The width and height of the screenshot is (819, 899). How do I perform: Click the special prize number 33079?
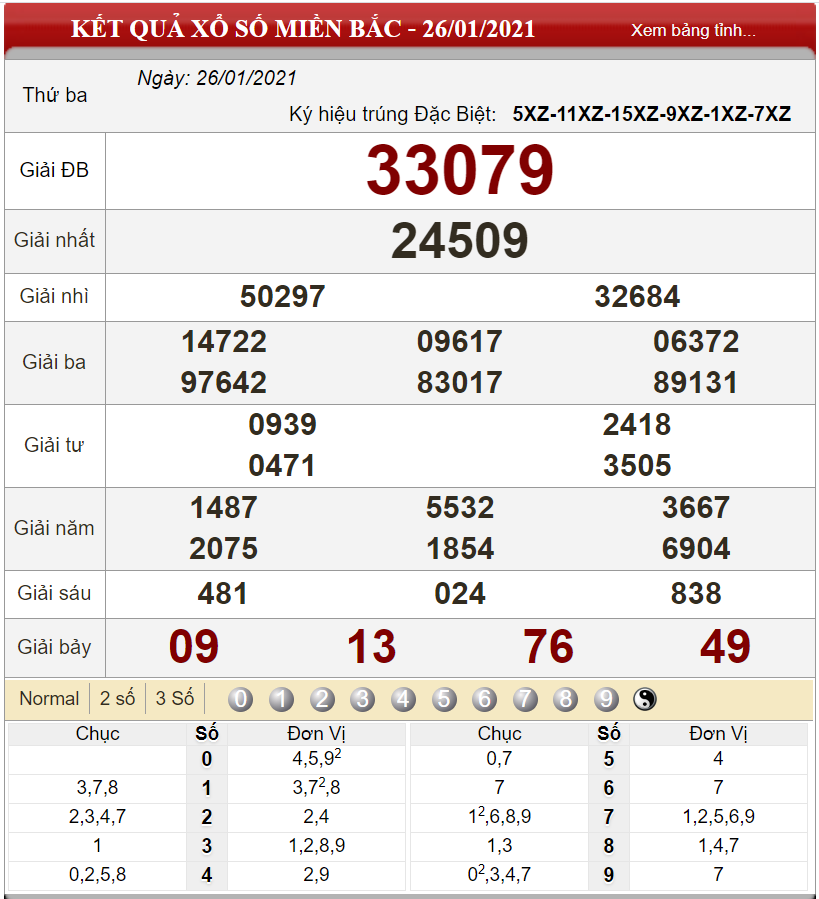(460, 170)
